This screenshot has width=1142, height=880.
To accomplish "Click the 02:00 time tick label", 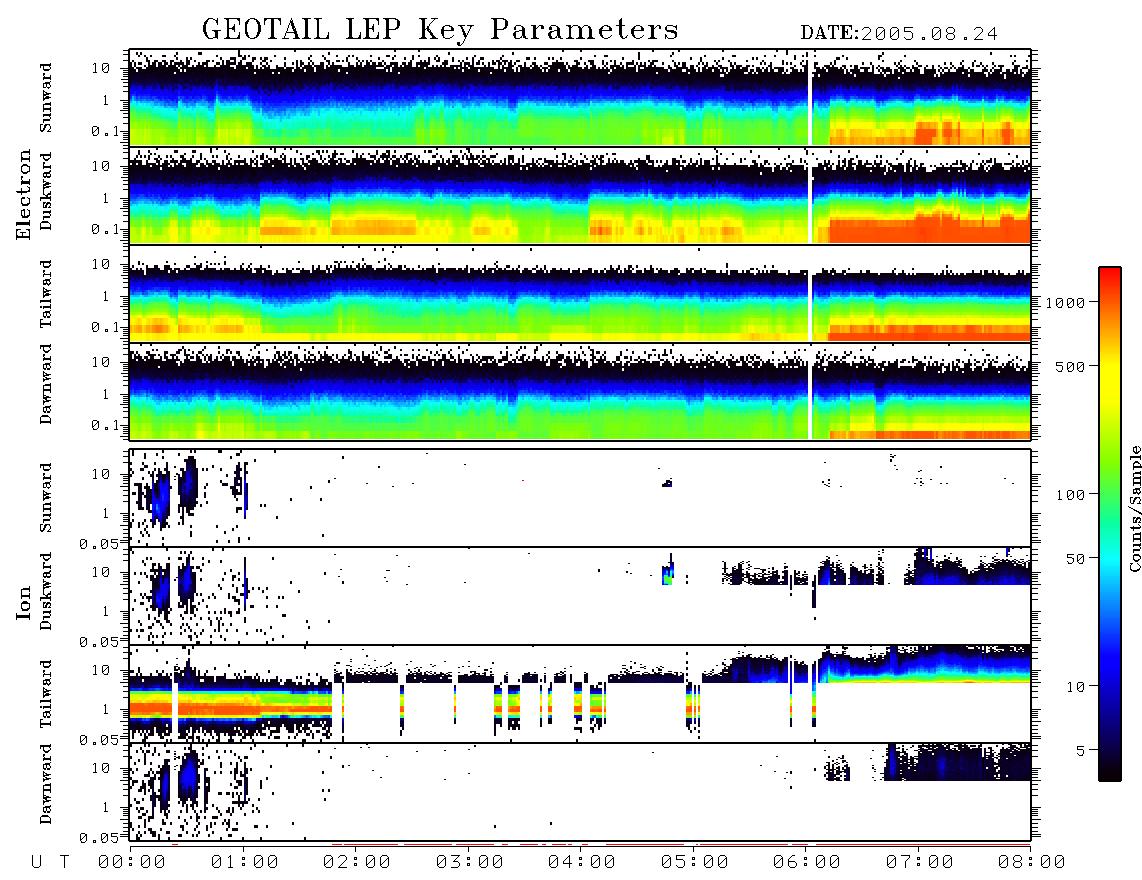I will (x=357, y=863).
